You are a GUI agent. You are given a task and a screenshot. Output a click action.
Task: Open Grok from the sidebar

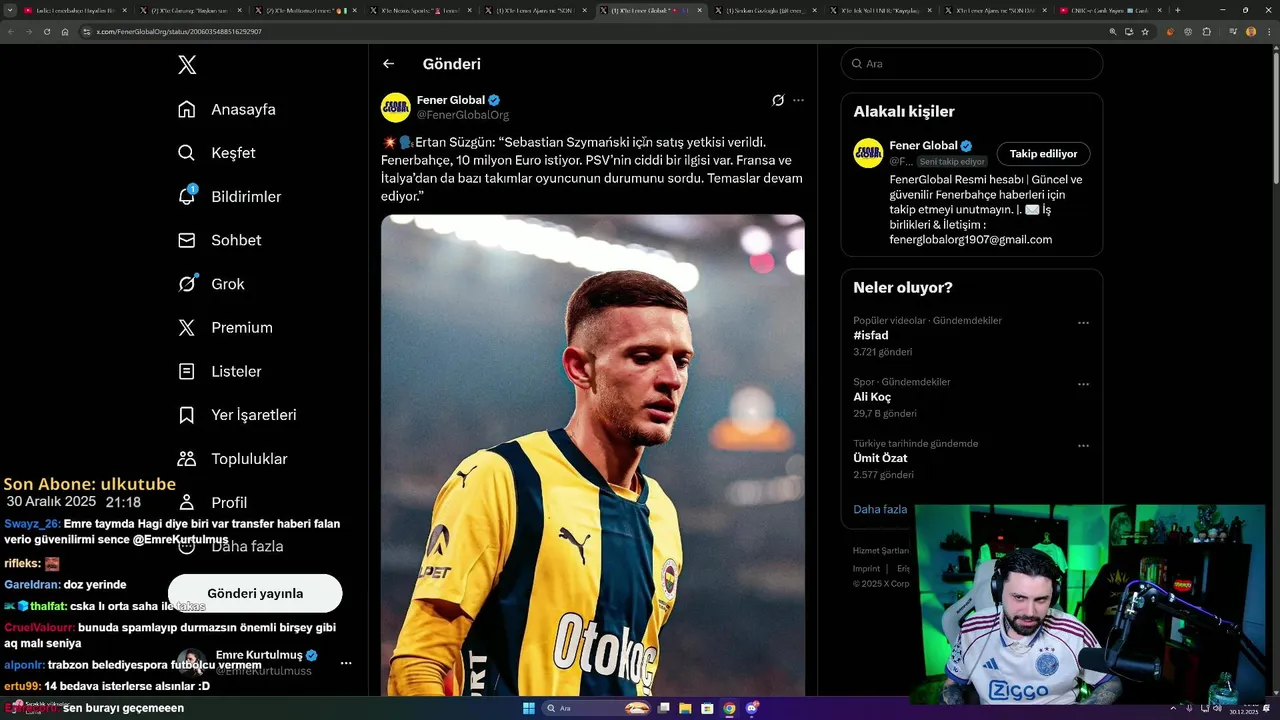coord(211,284)
